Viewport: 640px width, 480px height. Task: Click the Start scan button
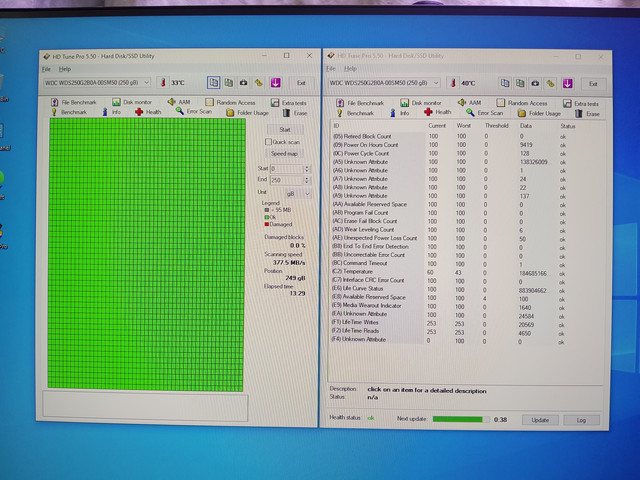pos(285,129)
